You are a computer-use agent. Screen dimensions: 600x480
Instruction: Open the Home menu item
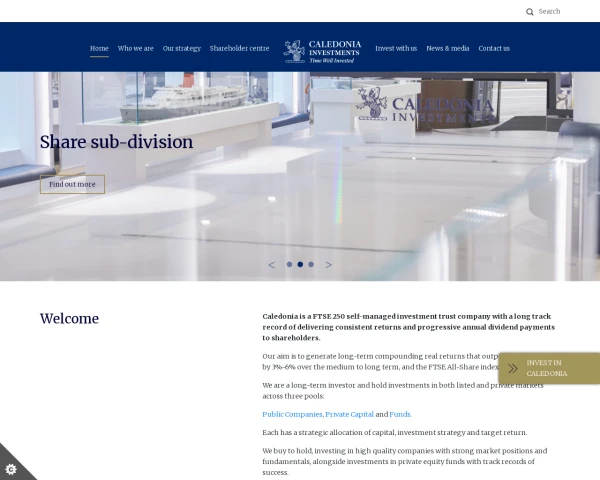tap(99, 49)
